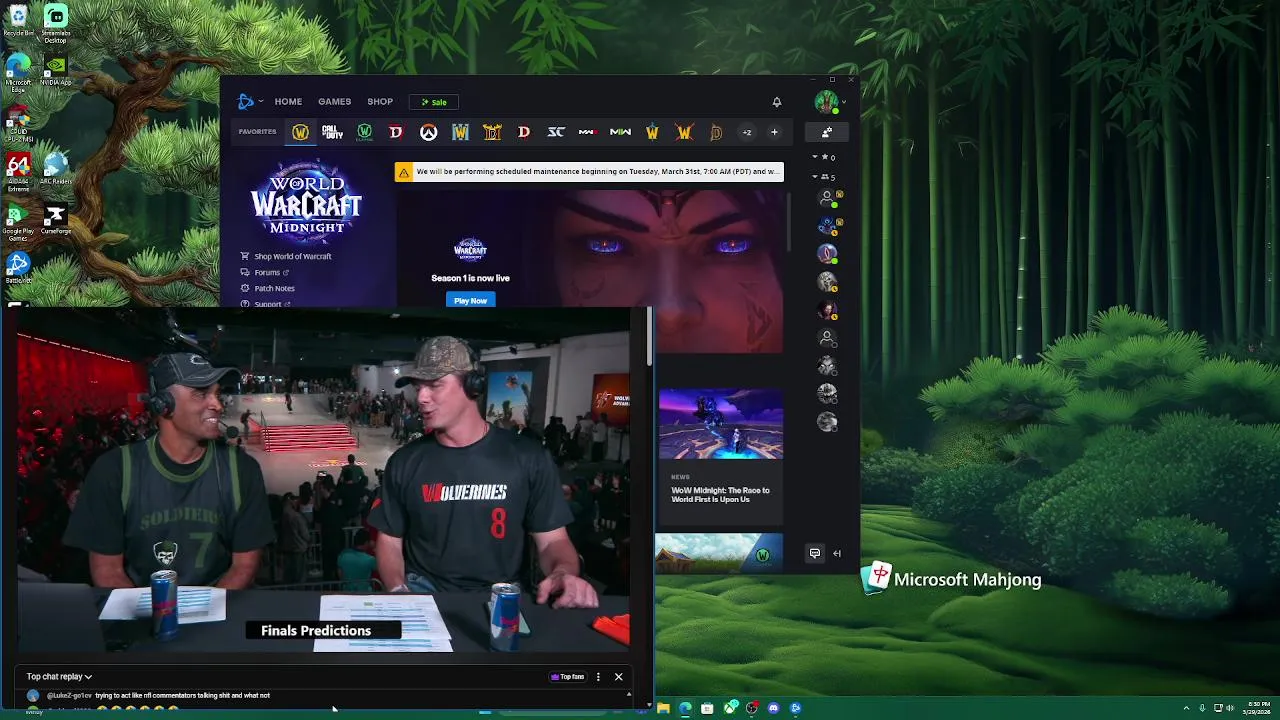The height and width of the screenshot is (720, 1280).
Task: Select StarCraft SC icon in favorites
Action: 556,132
